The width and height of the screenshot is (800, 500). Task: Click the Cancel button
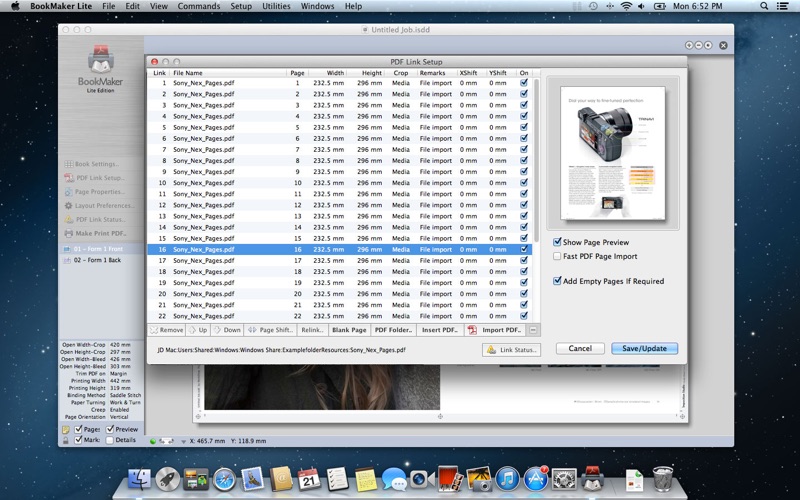580,349
